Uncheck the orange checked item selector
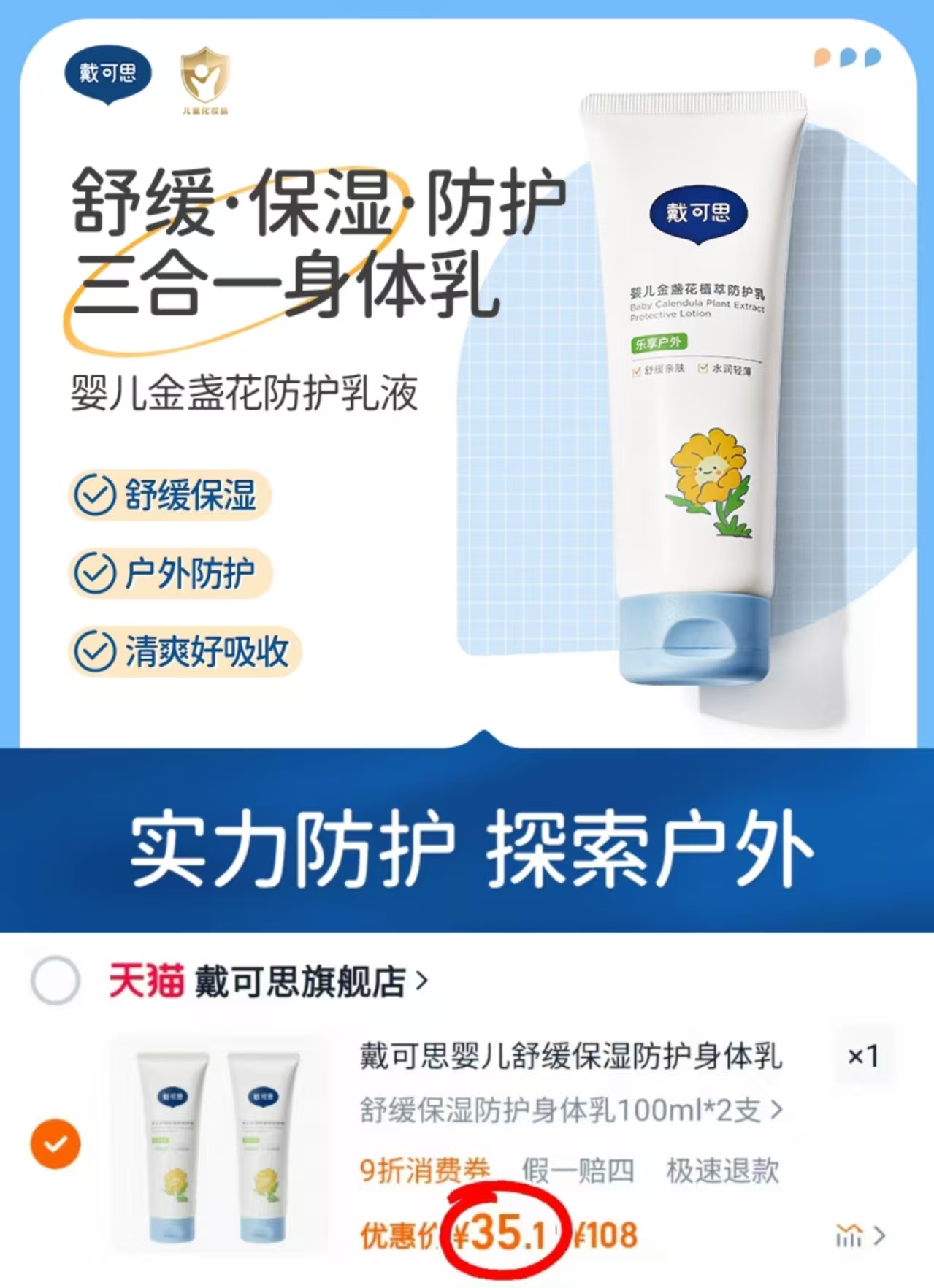934x1288 pixels. [55, 1143]
